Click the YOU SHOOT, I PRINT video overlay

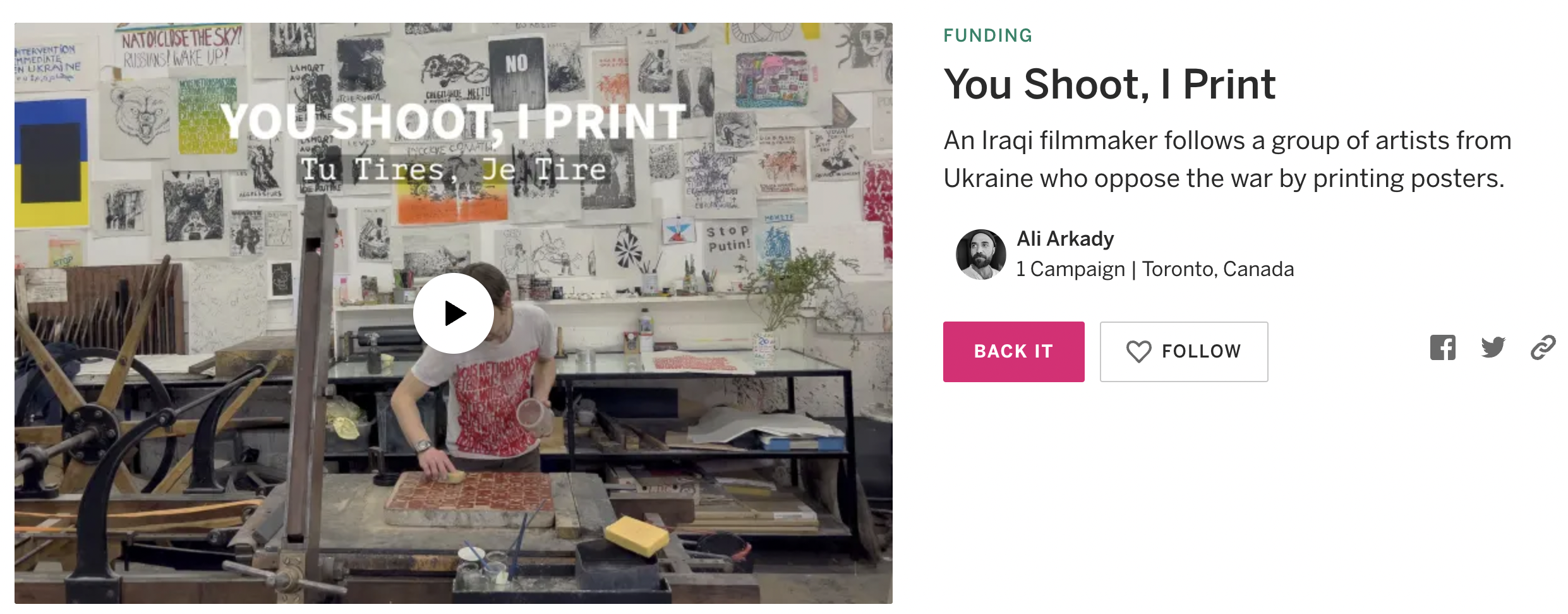tap(453, 121)
